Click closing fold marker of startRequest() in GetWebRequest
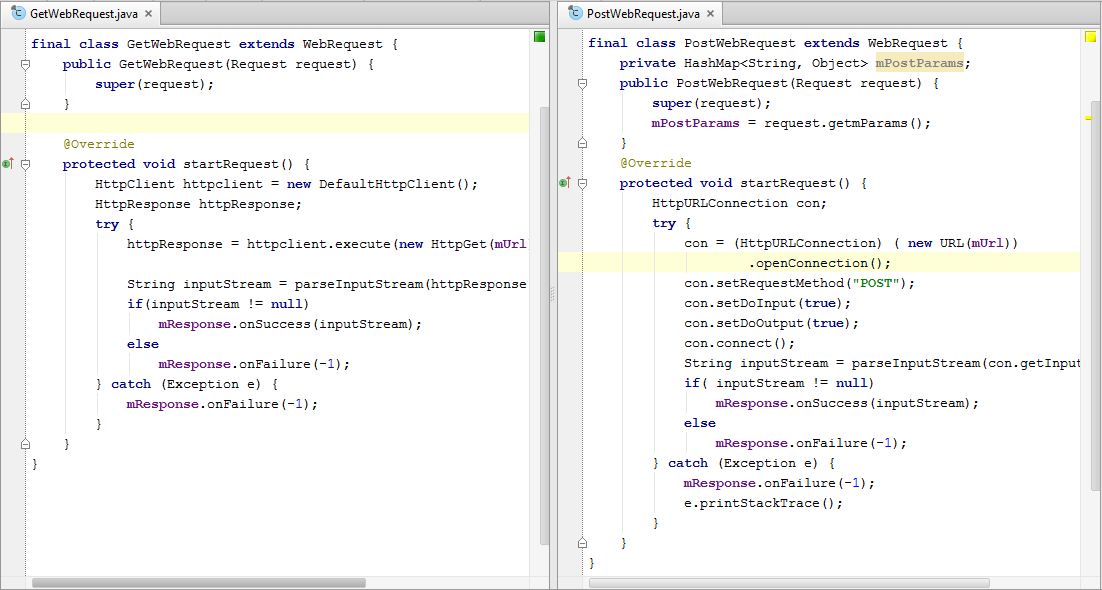 [x=25, y=444]
